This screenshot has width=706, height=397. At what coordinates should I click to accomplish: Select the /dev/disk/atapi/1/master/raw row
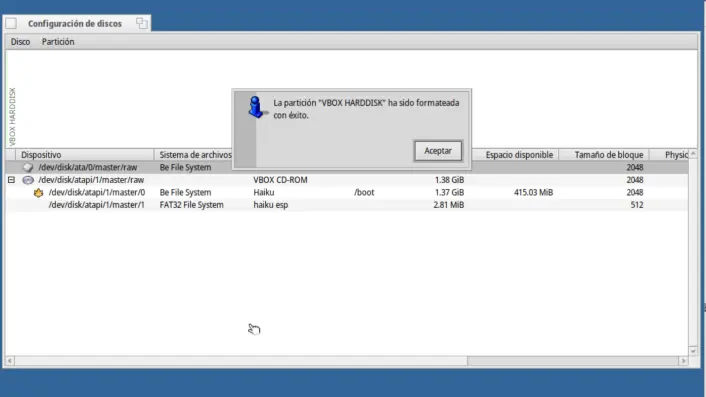[x=347, y=180]
